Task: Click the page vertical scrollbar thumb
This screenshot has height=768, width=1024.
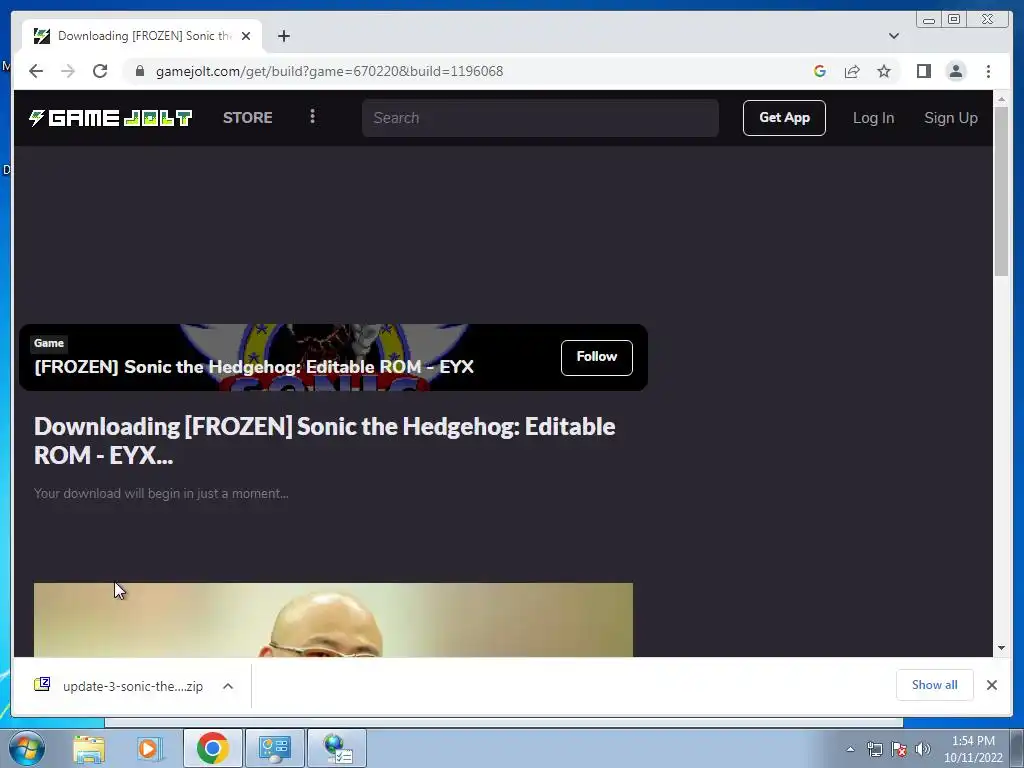Action: tap(1000, 192)
